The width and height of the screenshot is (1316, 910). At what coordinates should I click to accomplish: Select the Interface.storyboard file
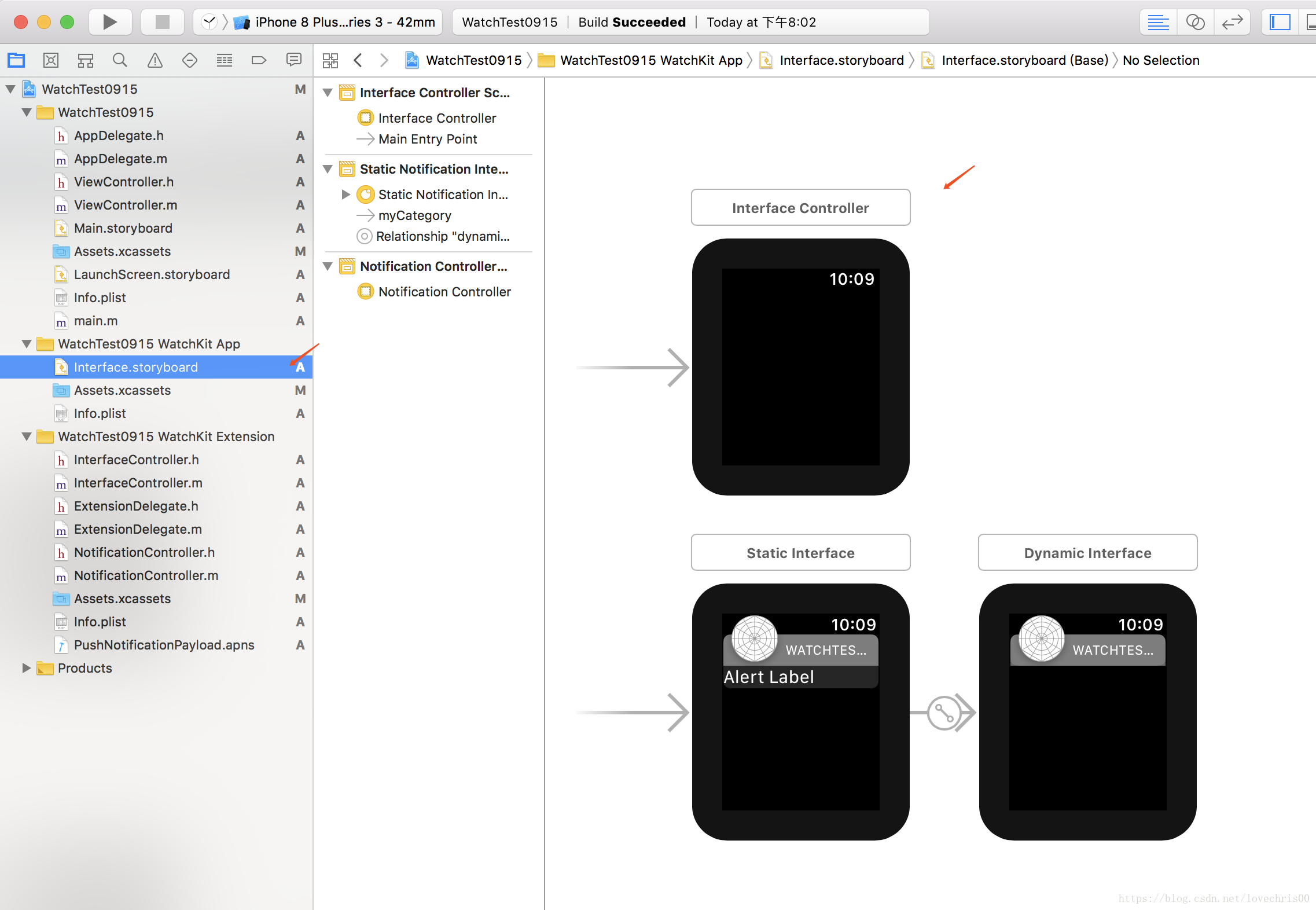[137, 366]
